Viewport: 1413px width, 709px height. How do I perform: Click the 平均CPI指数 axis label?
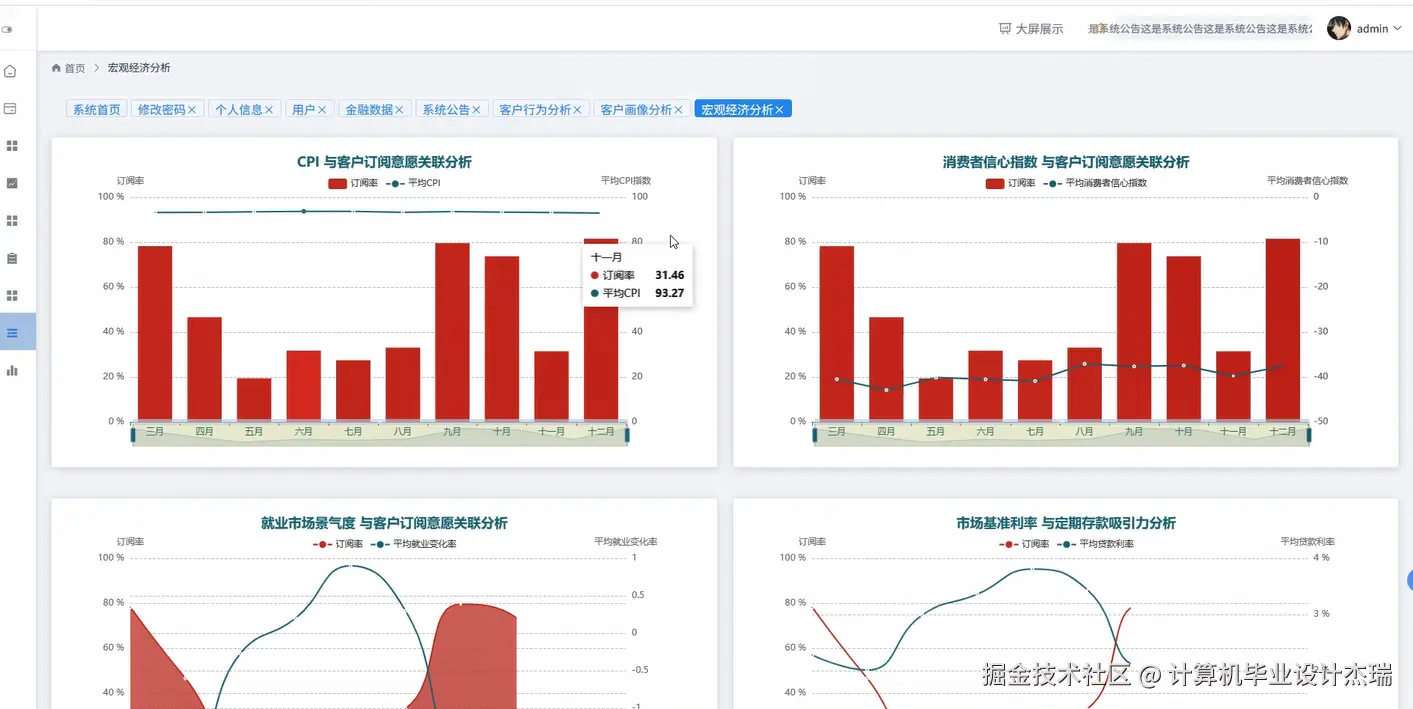click(625, 181)
